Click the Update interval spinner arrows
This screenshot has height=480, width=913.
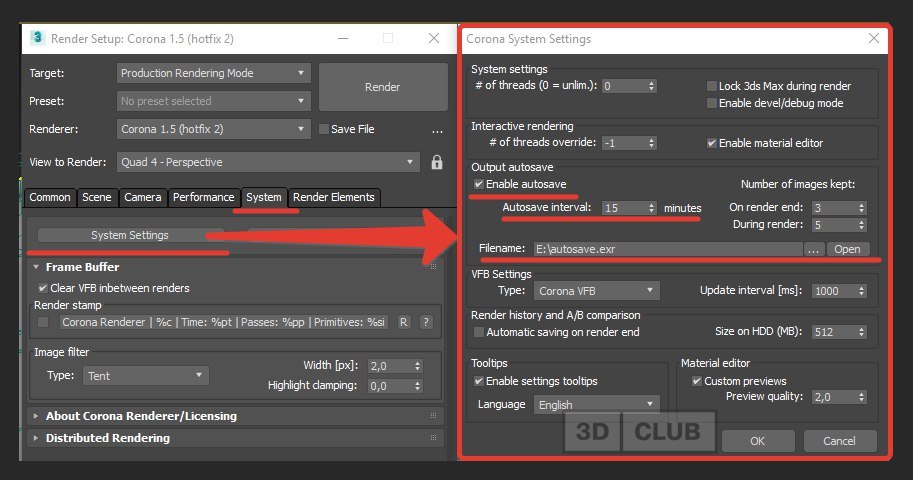[861, 291]
